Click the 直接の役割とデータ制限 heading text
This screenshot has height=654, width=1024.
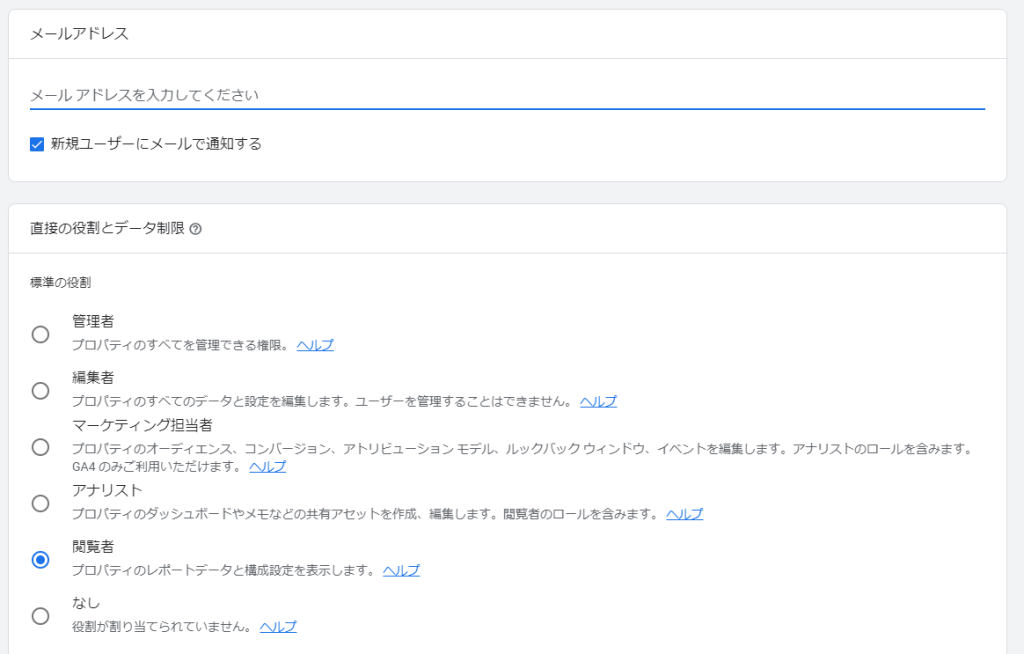(x=107, y=229)
